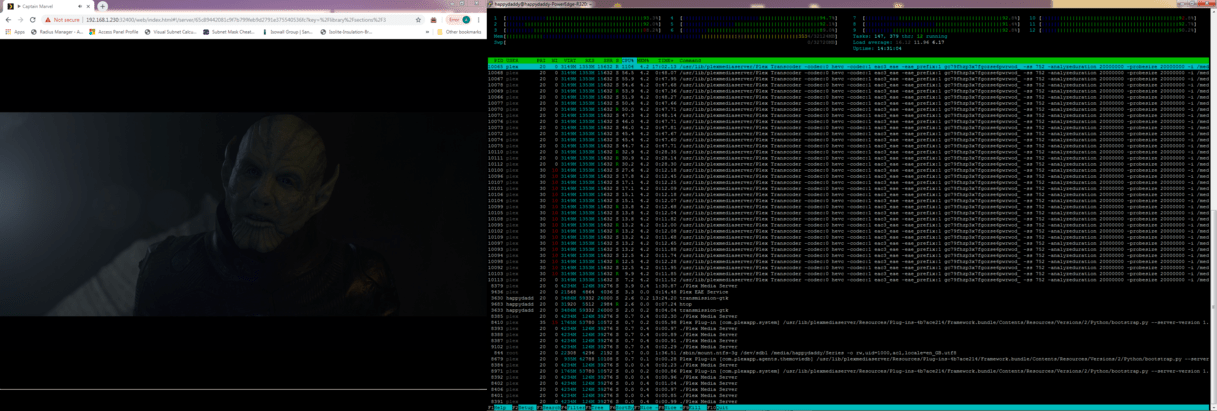The width and height of the screenshot is (1217, 411).
Task: Click the browser back arrow
Action: pos(8,20)
